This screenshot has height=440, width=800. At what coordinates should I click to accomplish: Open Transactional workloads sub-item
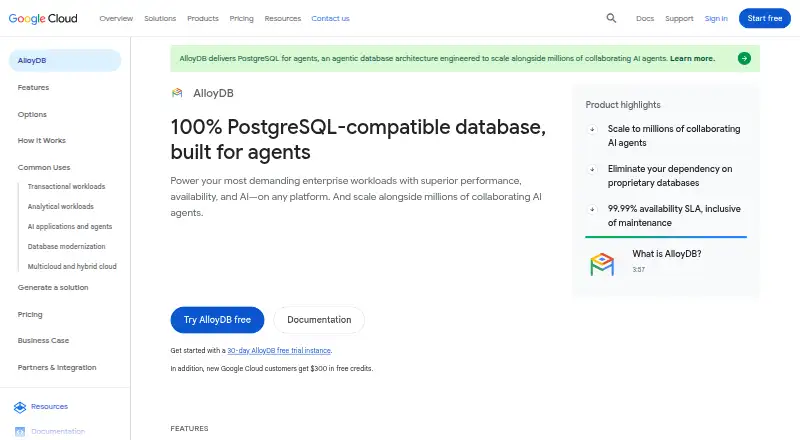[x=66, y=187]
